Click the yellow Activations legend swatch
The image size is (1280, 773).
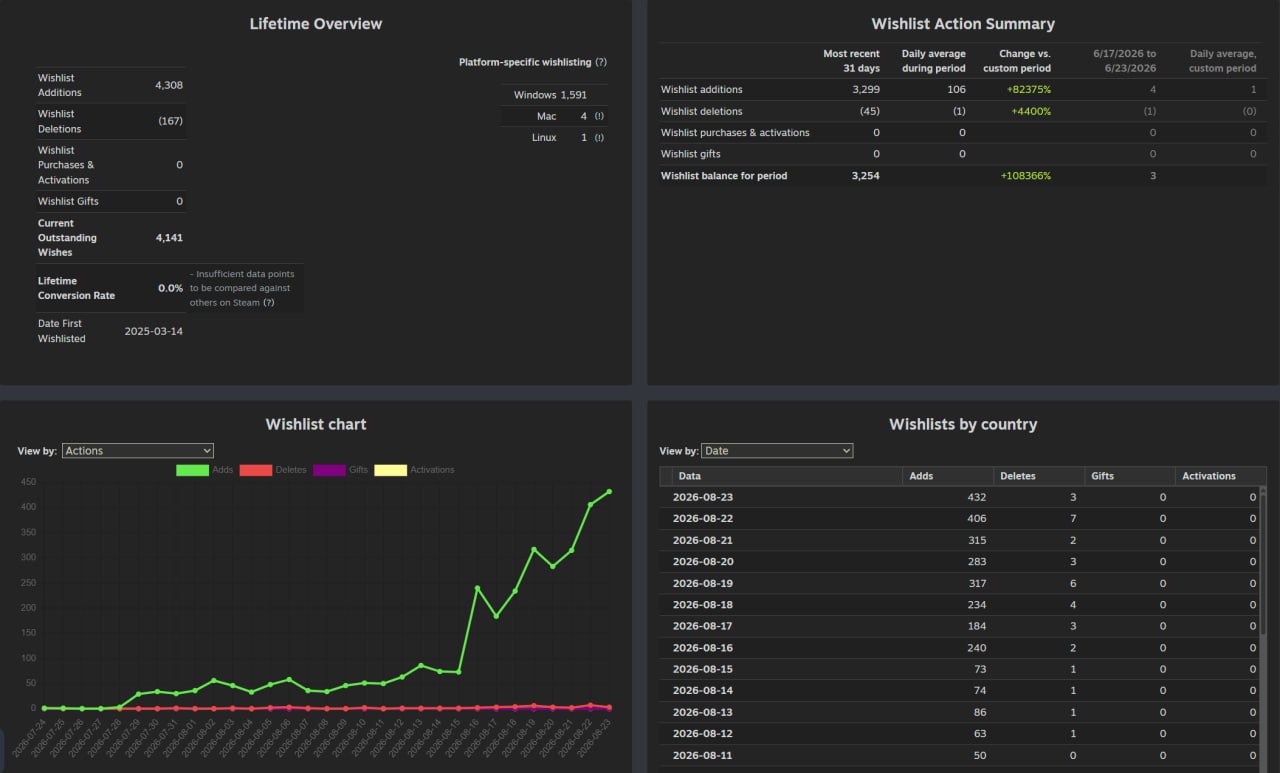[391, 470]
